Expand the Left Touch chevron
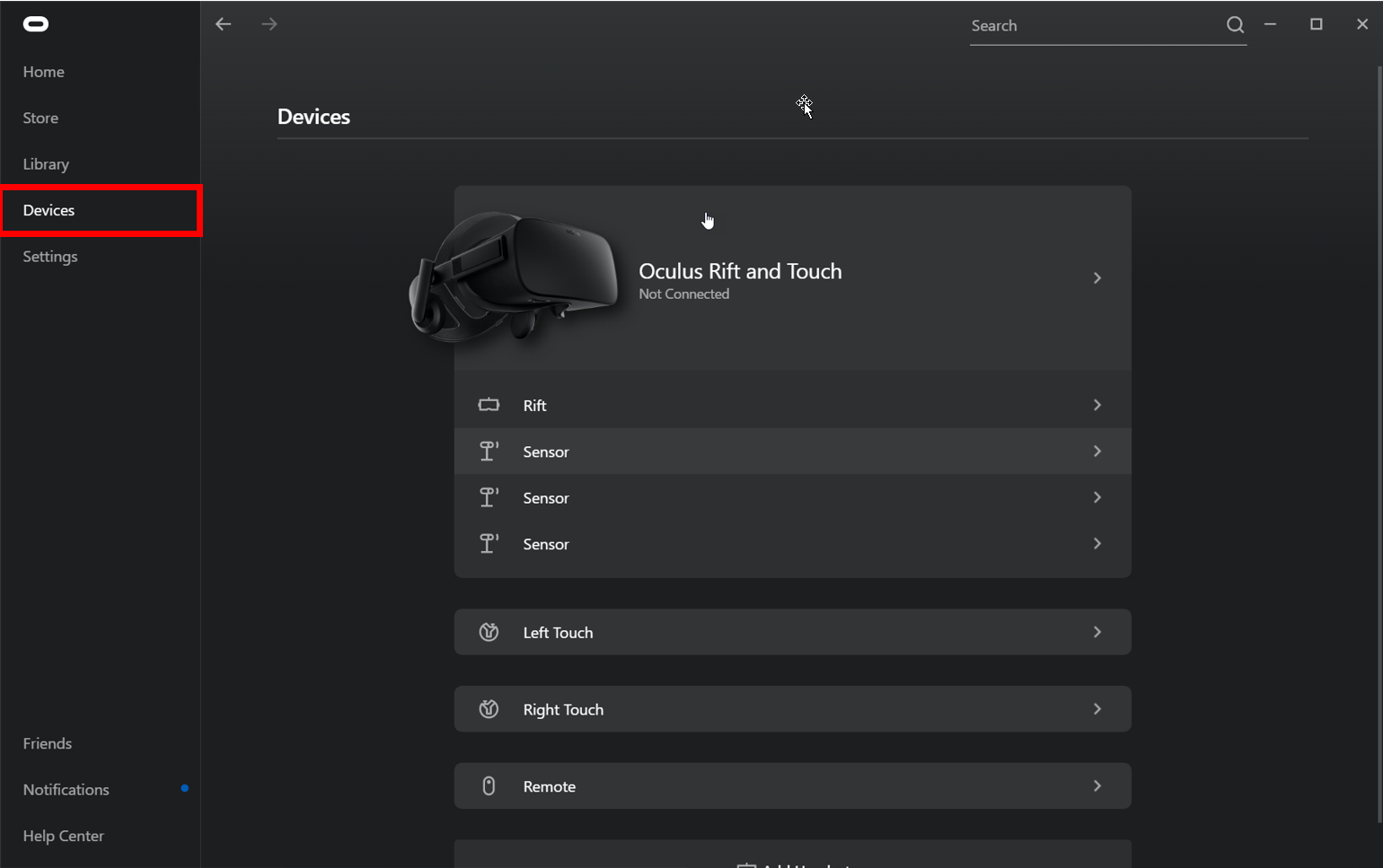Screen dimensions: 1383x868 [x=1097, y=632]
